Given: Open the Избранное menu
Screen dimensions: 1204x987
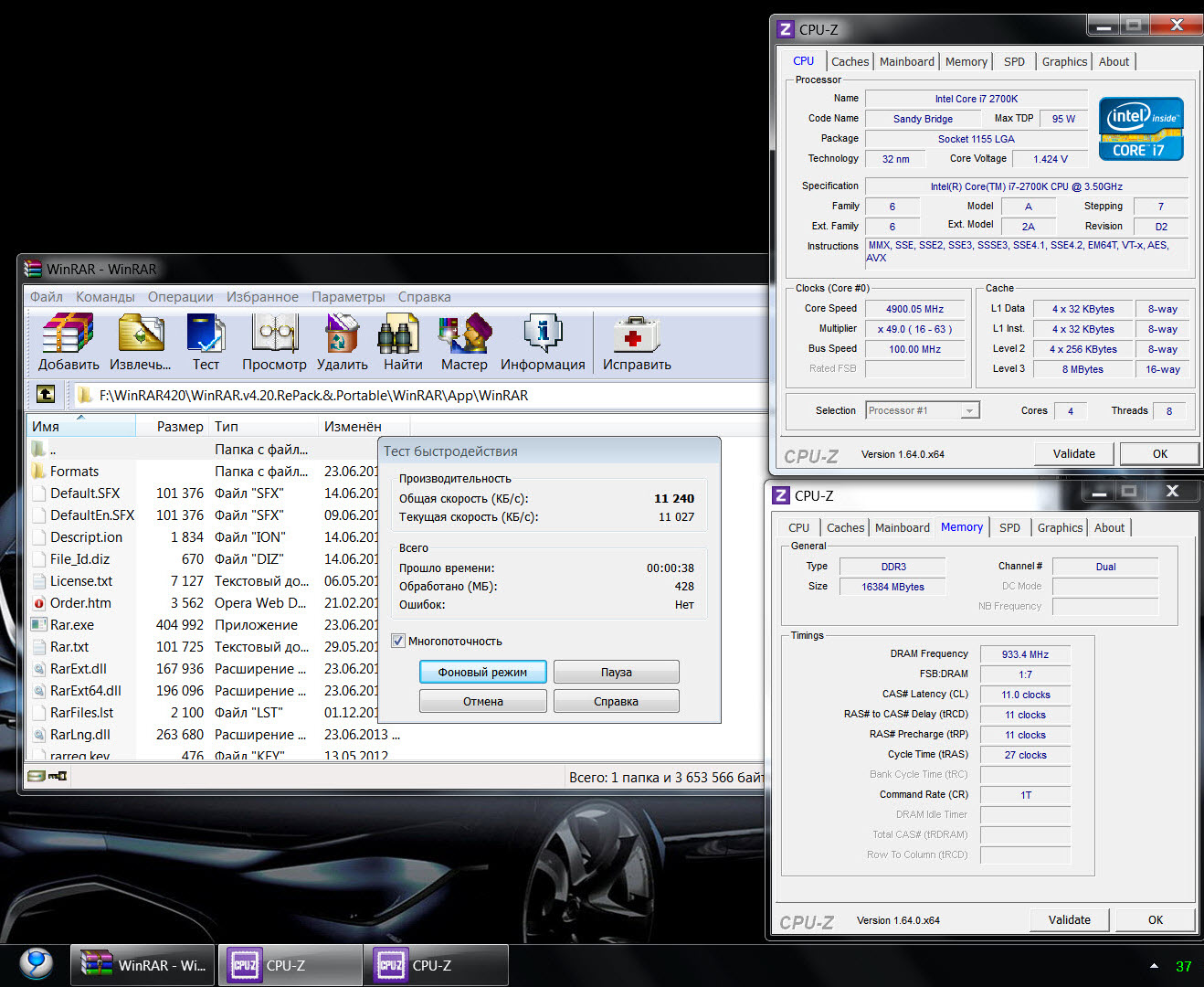Looking at the screenshot, I should (262, 297).
